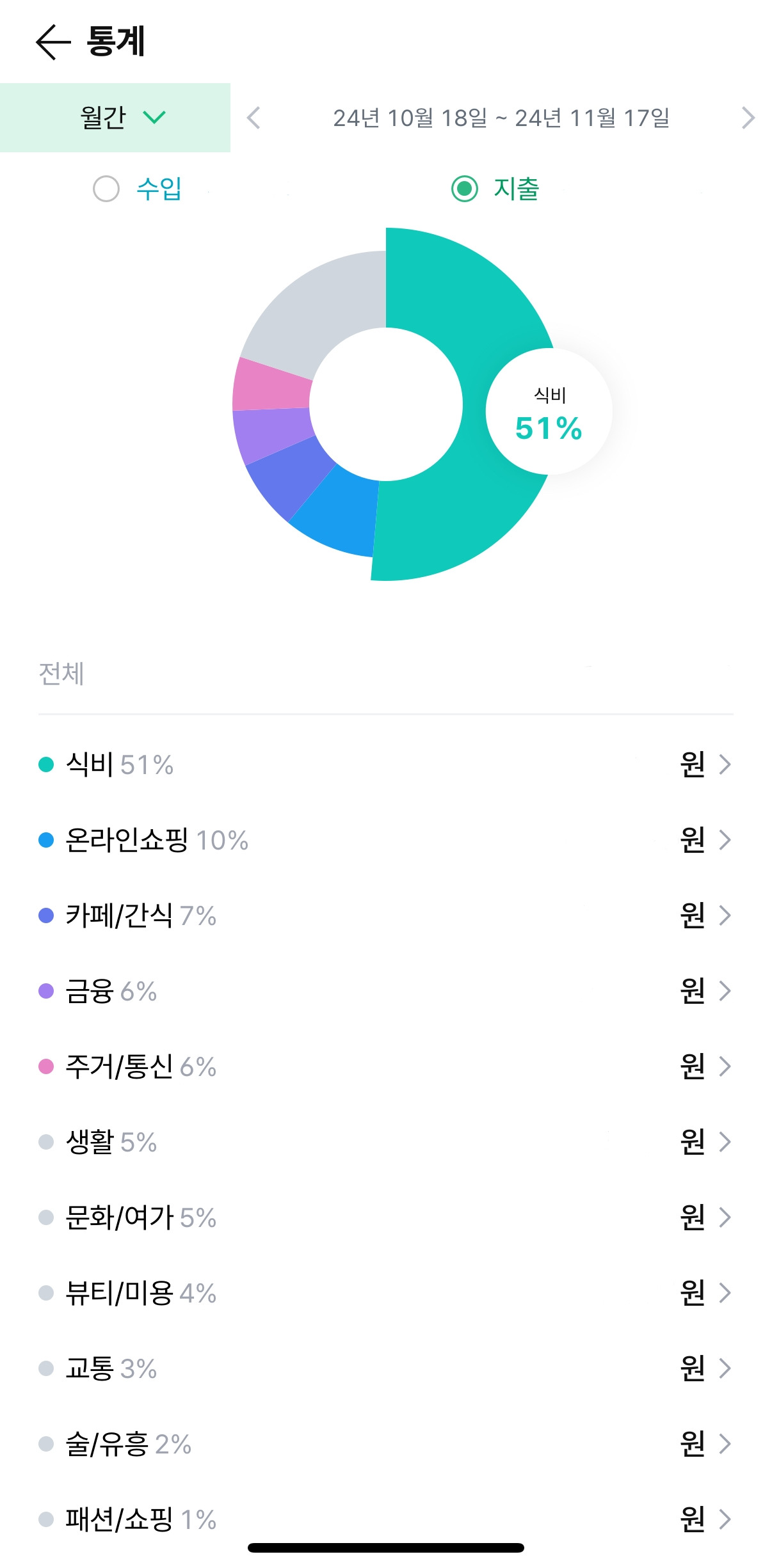
Task: Open 카페/간식 details via its right chevron
Action: 725,915
